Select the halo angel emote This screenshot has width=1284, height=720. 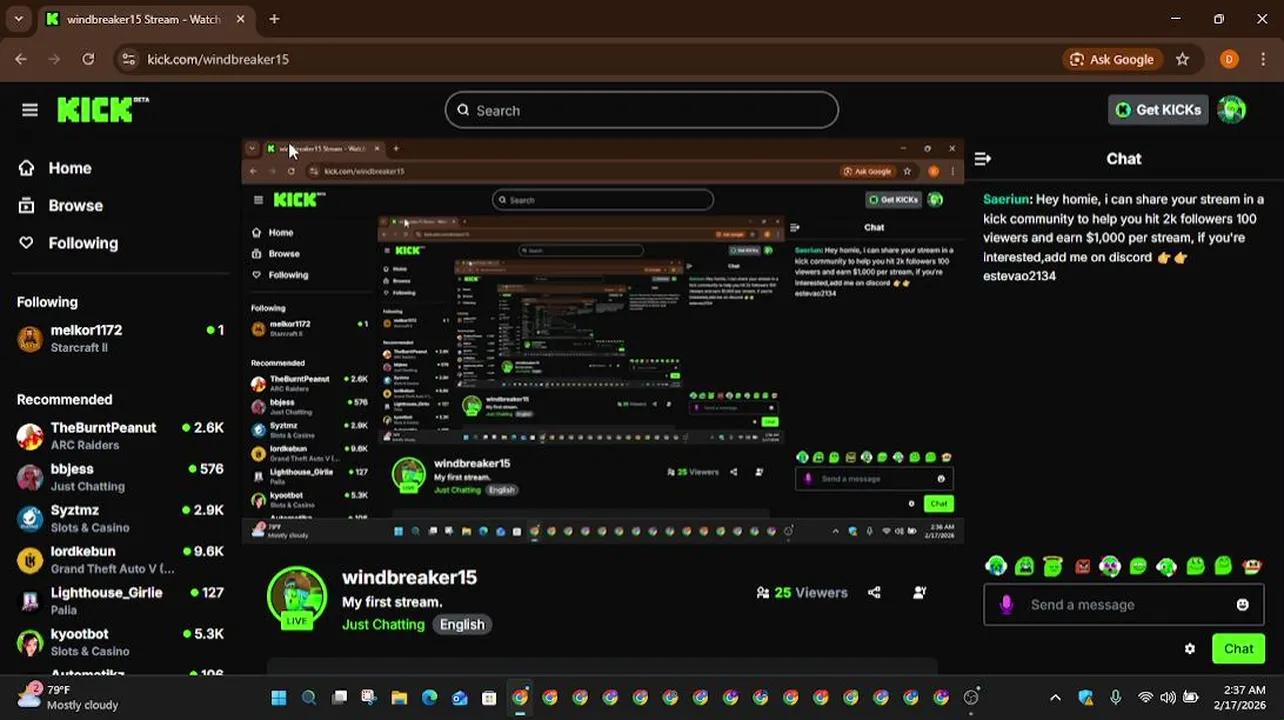click(1053, 566)
